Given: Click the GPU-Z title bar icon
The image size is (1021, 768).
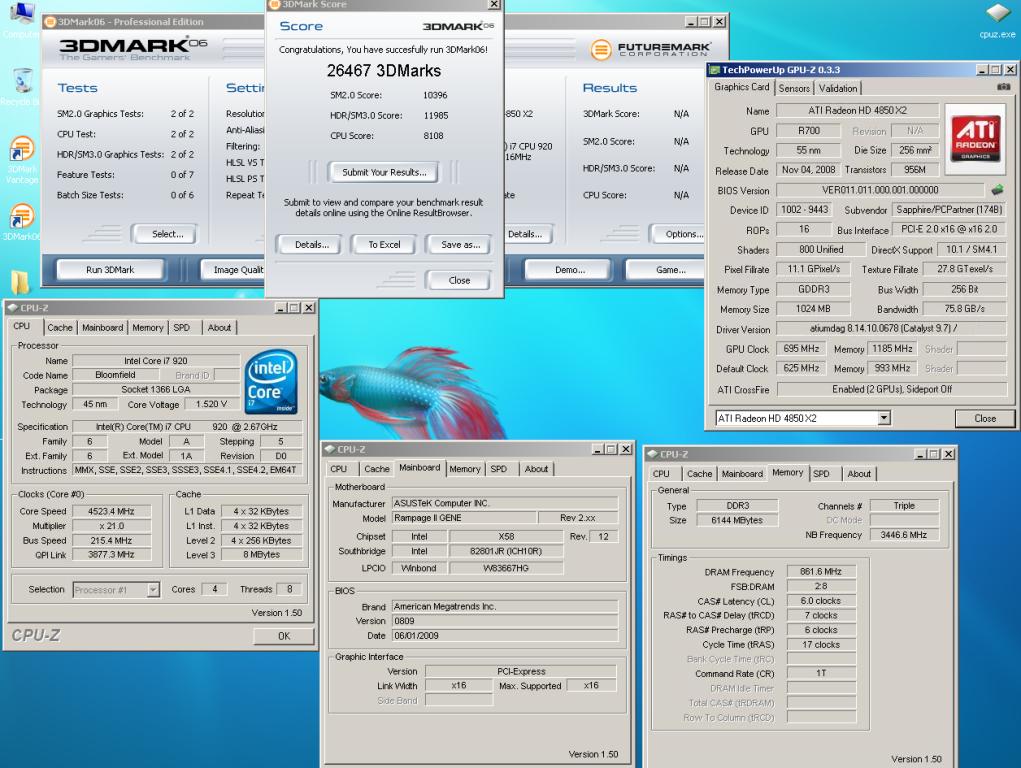Looking at the screenshot, I should click(714, 70).
